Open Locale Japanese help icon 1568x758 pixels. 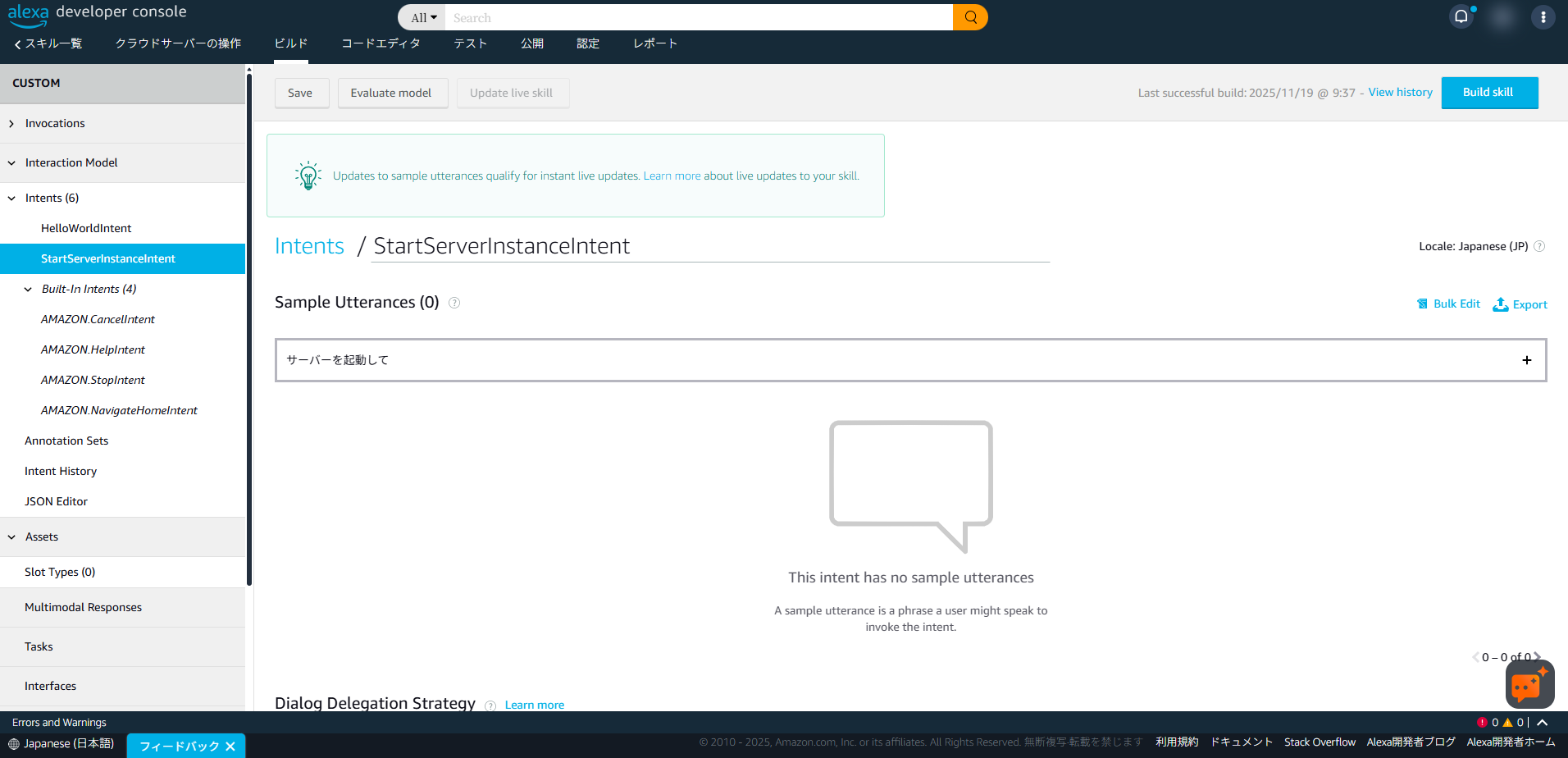click(x=1540, y=246)
